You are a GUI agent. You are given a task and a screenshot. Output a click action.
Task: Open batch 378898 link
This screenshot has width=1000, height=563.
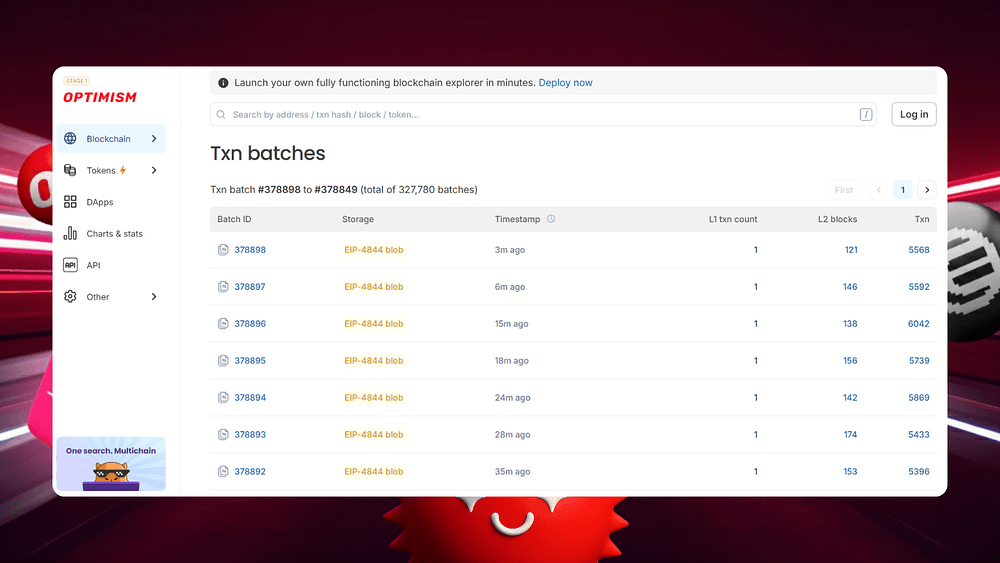250,250
